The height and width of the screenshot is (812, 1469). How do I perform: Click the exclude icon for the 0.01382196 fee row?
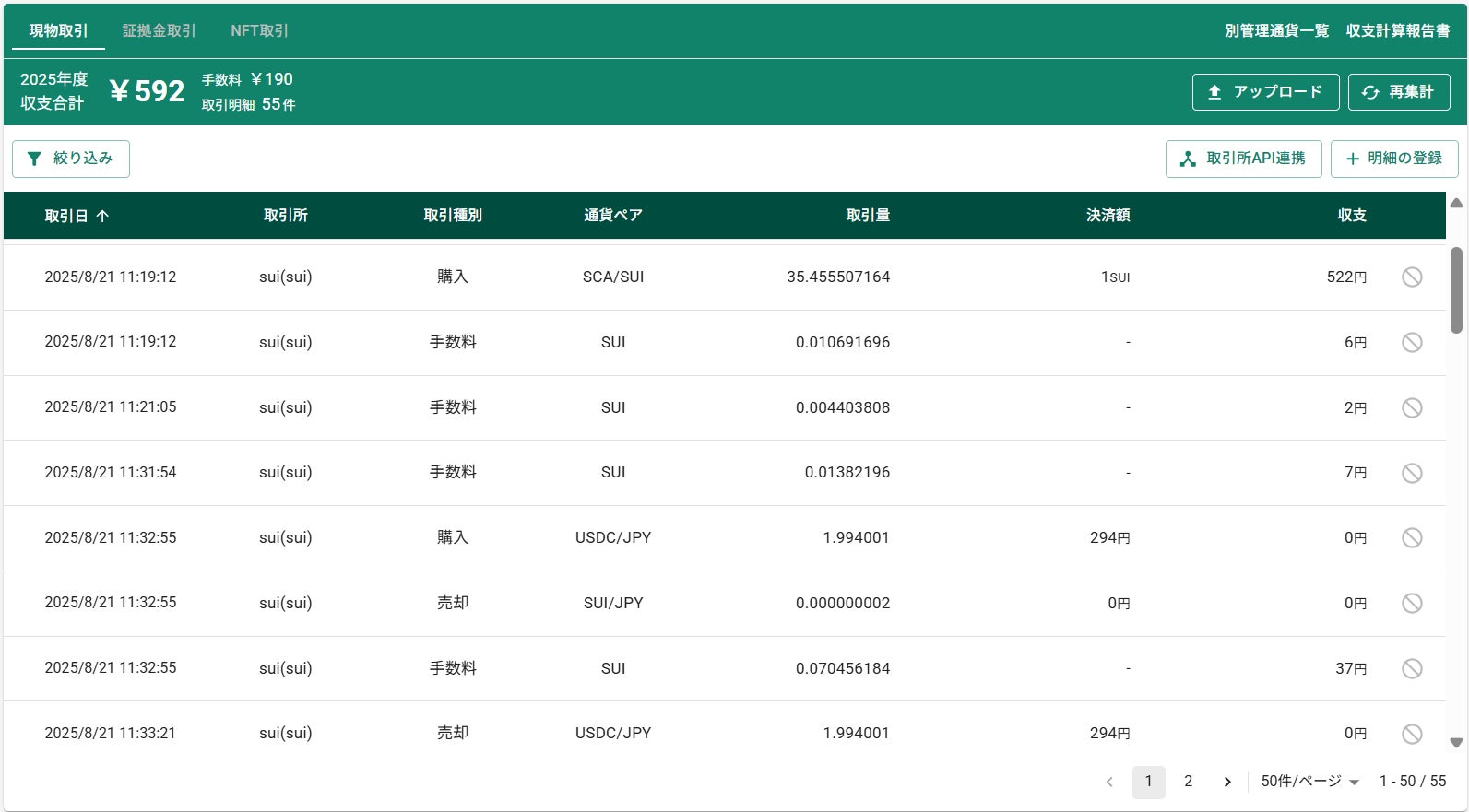click(1412, 473)
